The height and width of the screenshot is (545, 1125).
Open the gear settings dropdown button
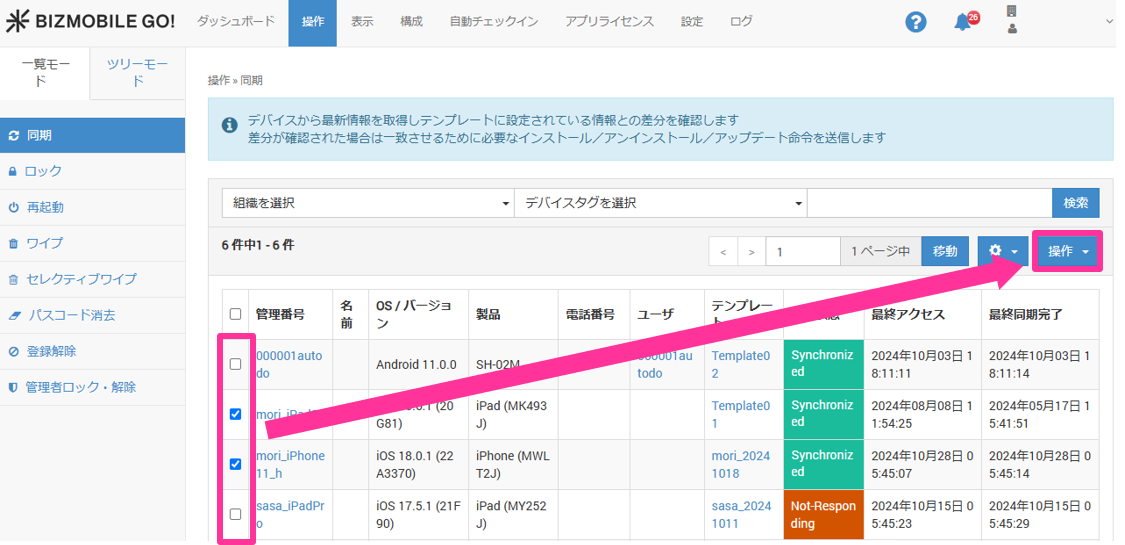[x=1002, y=252]
